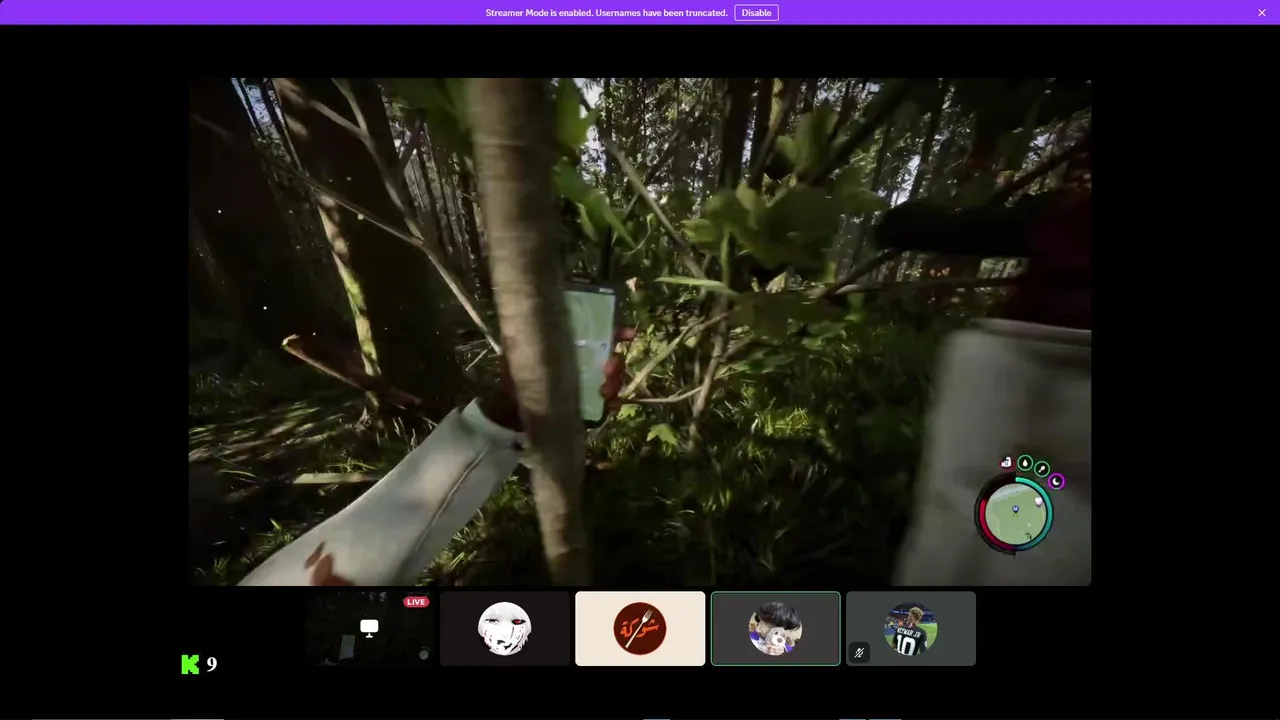The image size is (1280, 720).
Task: Click the circular minimap in the game stream
Action: coord(1014,513)
